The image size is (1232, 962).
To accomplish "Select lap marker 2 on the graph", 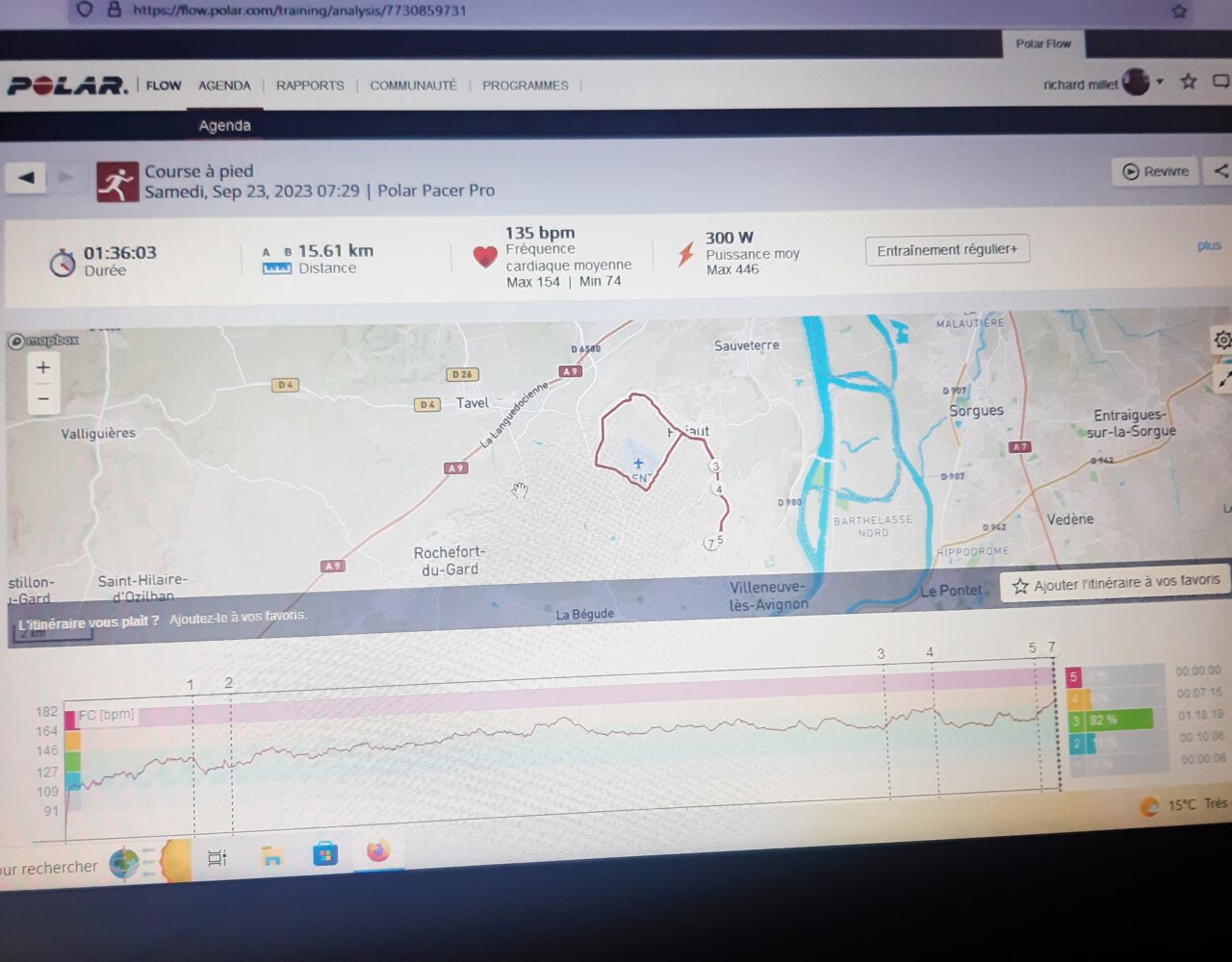I will [229, 683].
